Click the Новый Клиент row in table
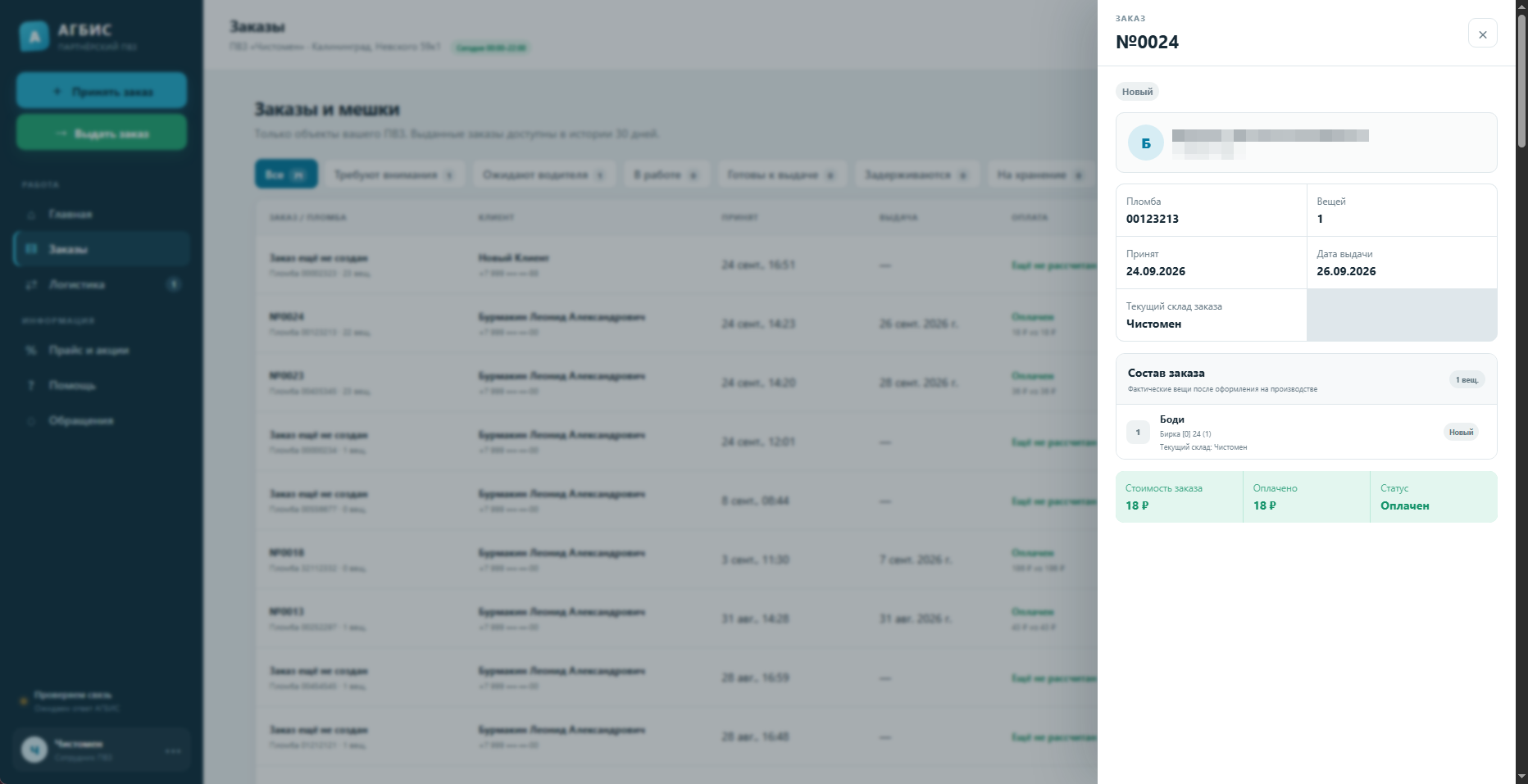 click(675, 265)
